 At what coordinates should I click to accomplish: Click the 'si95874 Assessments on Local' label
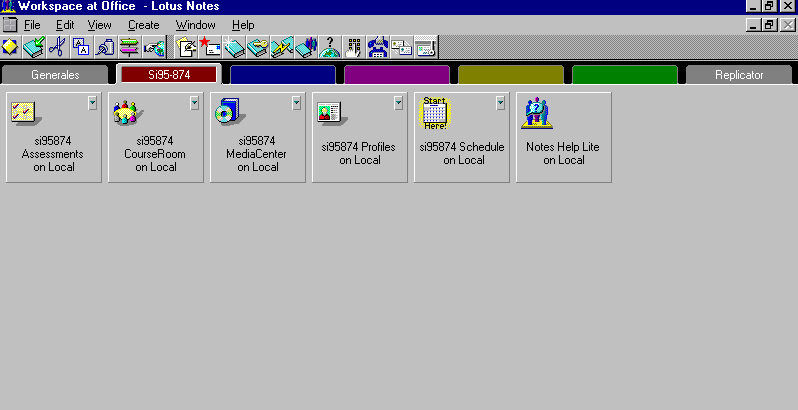click(53, 154)
